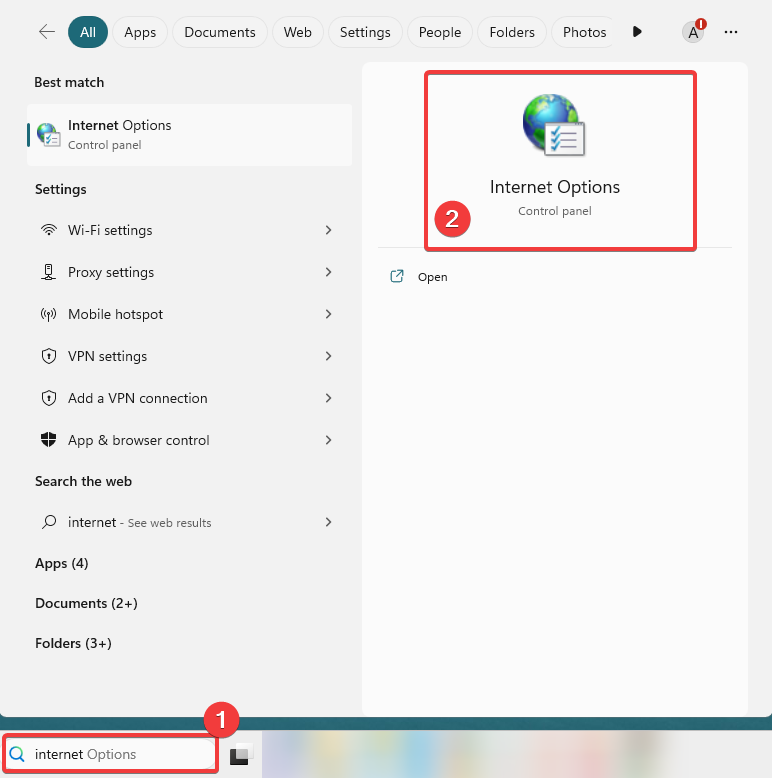This screenshot has width=772, height=778.
Task: Click the taskbar search magnifier icon
Action: (17, 754)
